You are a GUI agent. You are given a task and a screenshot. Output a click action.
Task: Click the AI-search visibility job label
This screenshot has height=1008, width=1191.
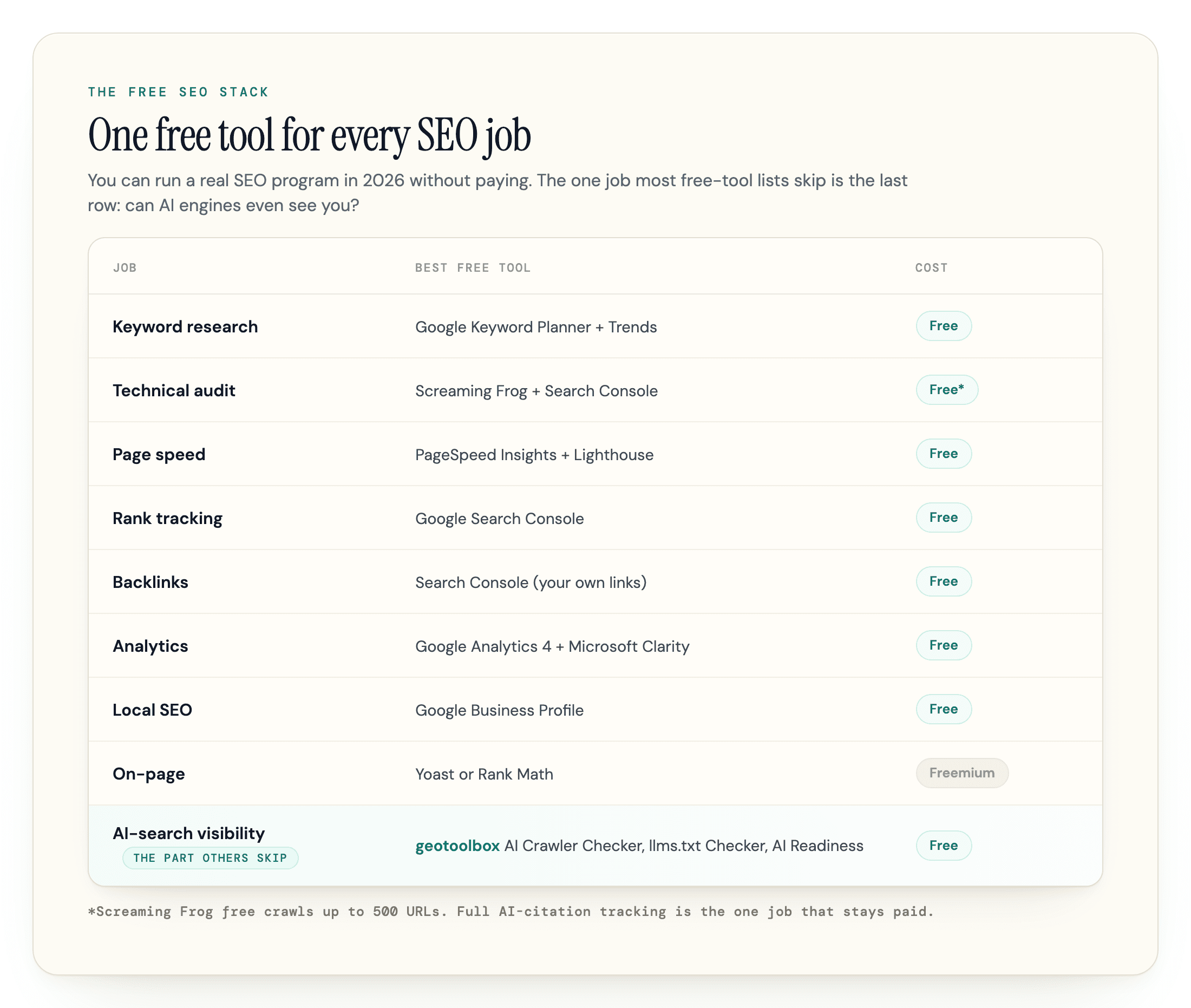click(188, 833)
